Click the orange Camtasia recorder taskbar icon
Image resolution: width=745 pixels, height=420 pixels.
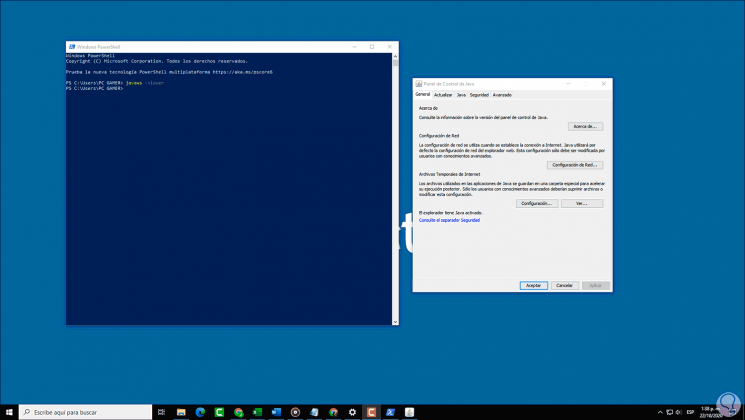tap(371, 412)
